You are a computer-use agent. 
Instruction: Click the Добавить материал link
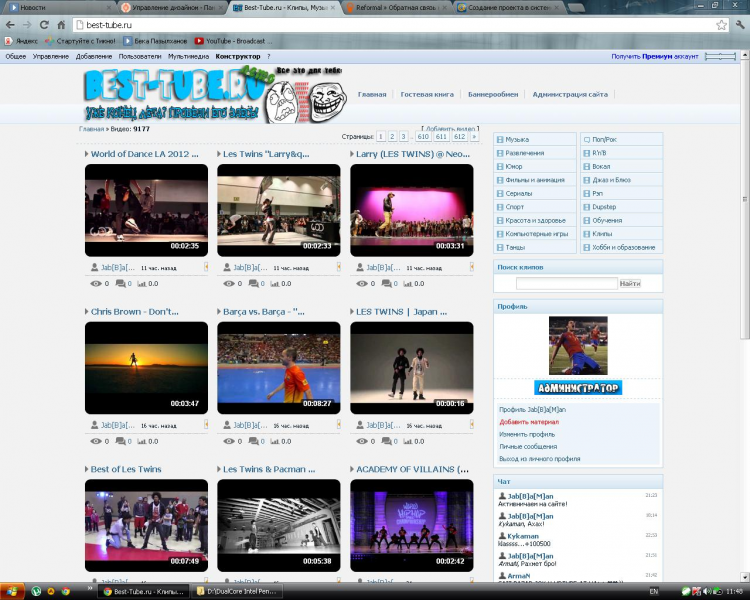coord(529,422)
